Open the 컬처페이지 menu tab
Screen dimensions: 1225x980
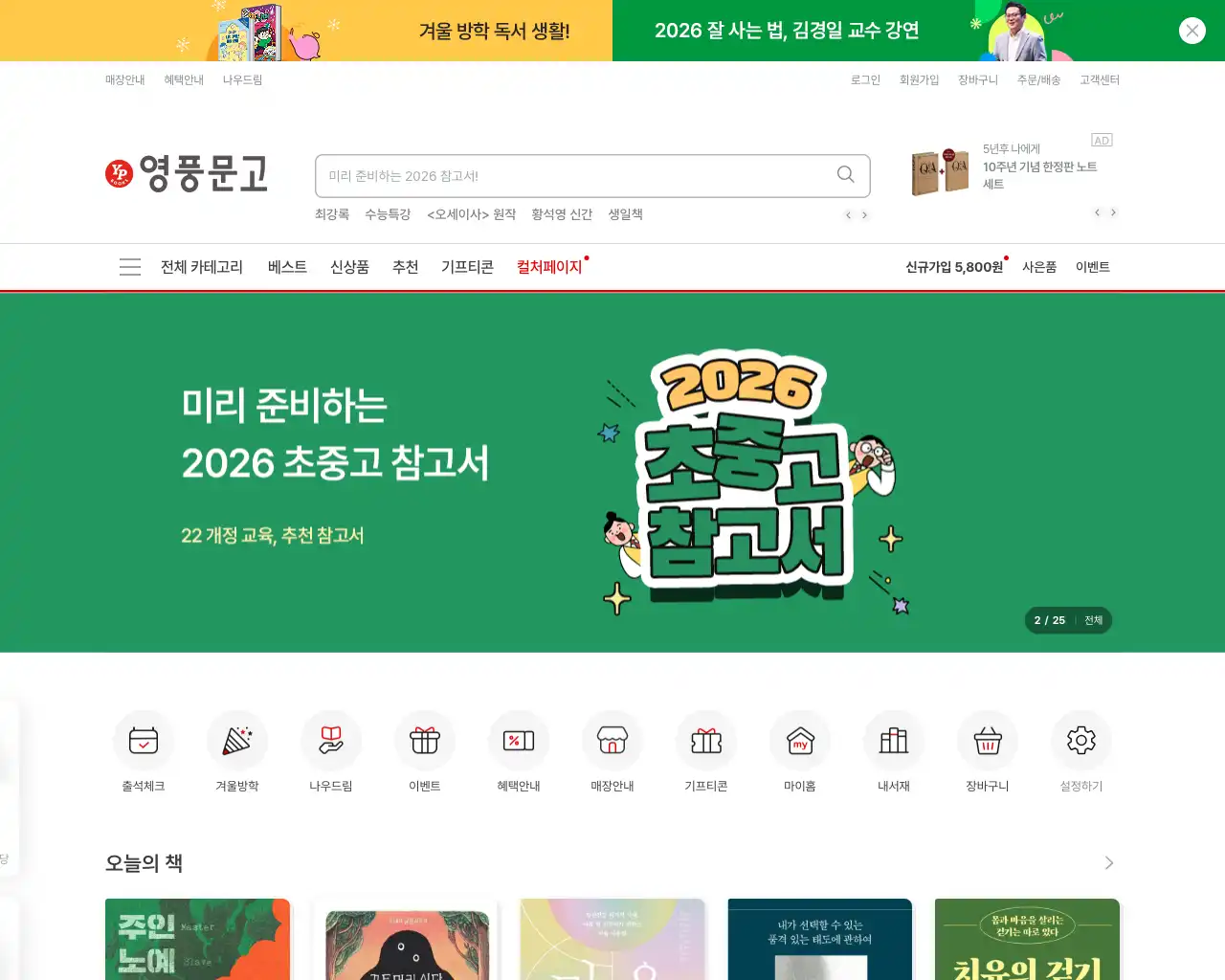point(549,267)
